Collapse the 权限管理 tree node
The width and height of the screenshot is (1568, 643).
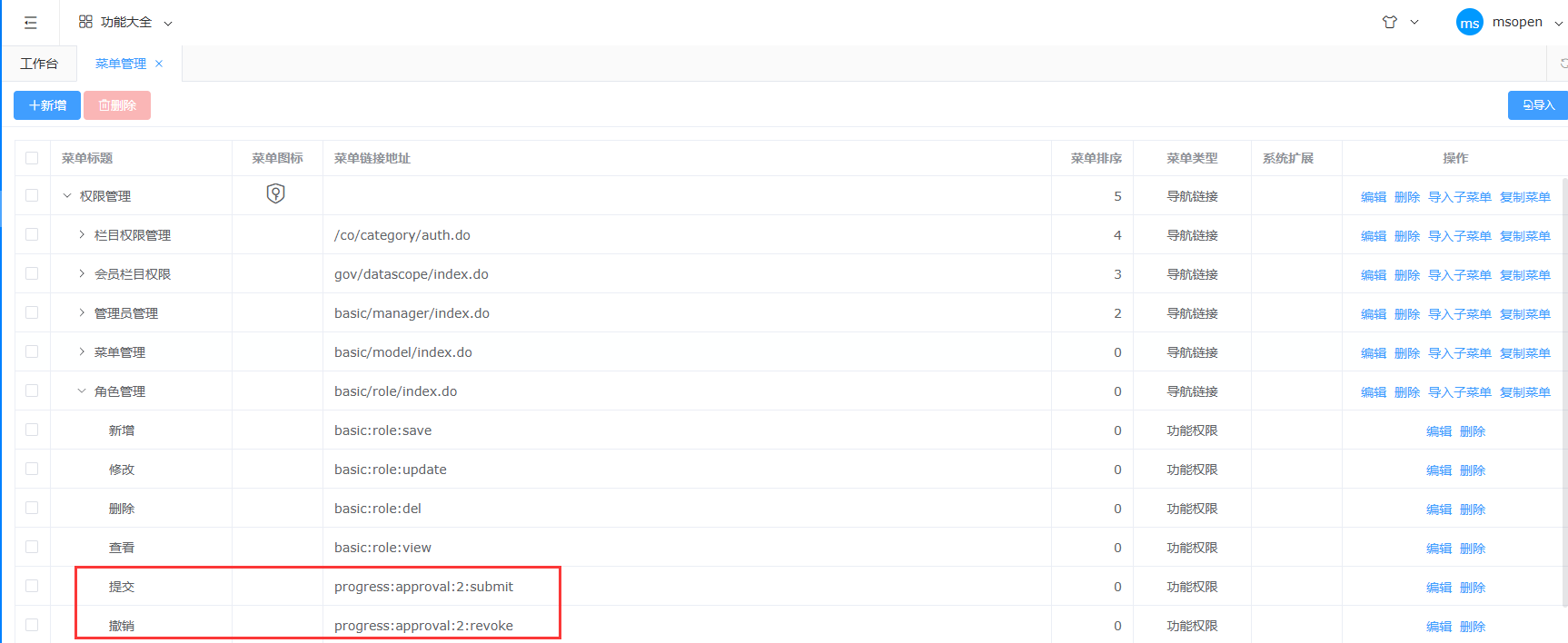(x=67, y=196)
